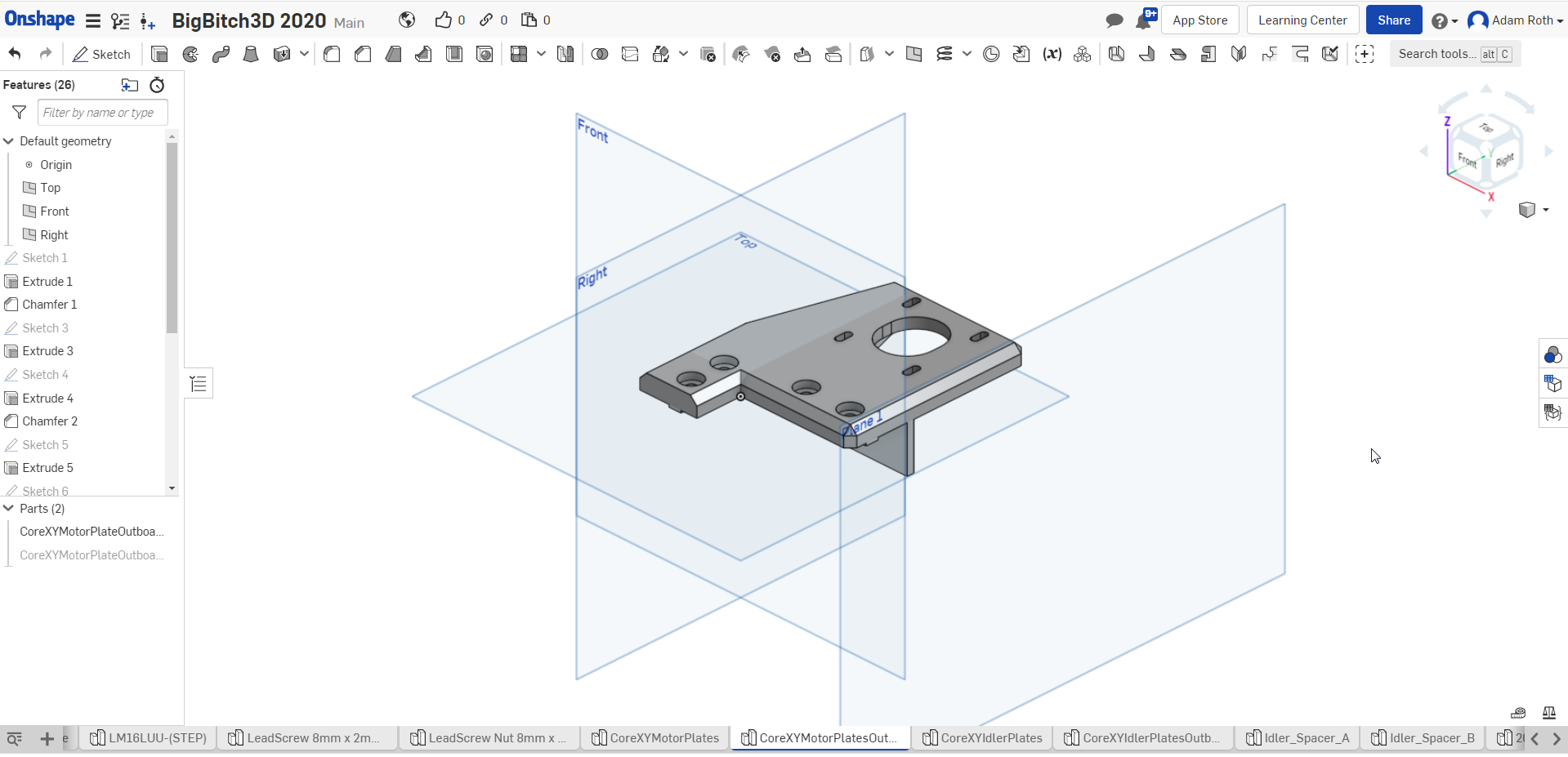Select the Boolean tool
The width and height of the screenshot is (1568, 757).
tap(600, 54)
